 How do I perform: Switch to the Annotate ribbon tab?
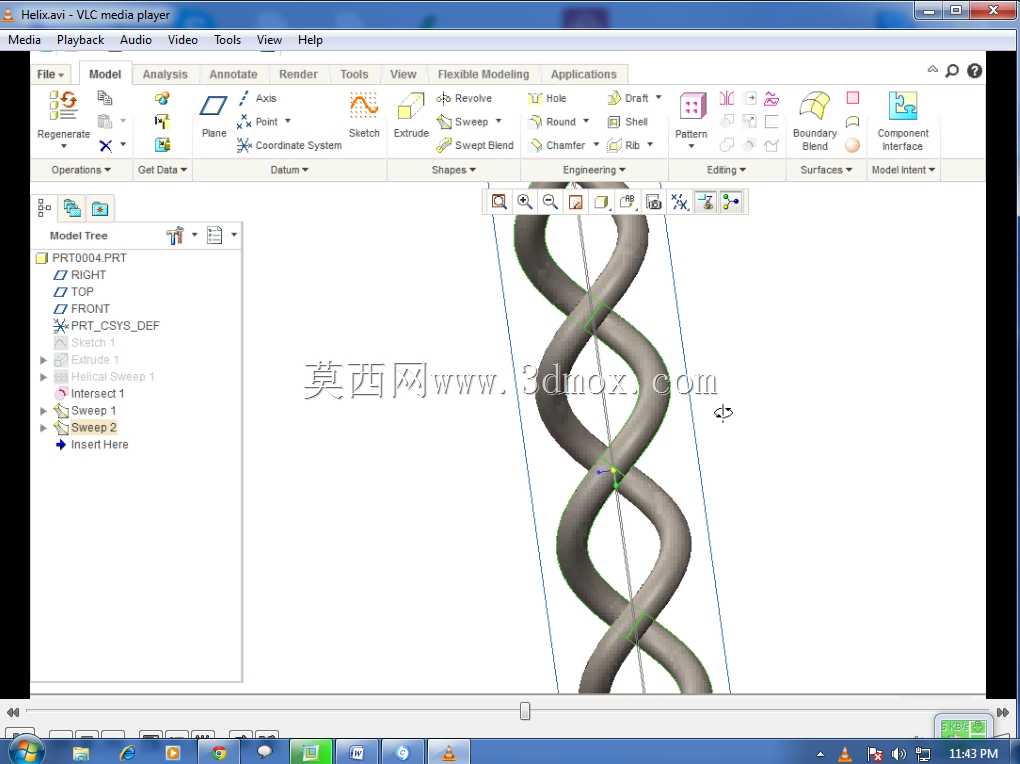point(233,74)
